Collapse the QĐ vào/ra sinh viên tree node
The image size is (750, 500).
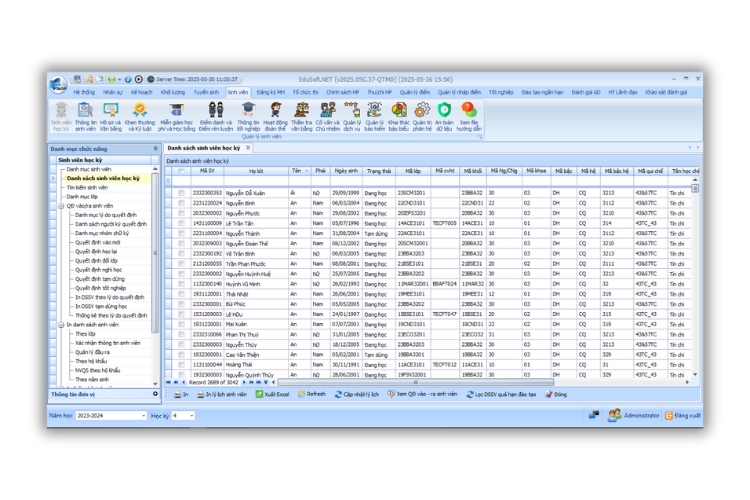coord(61,205)
